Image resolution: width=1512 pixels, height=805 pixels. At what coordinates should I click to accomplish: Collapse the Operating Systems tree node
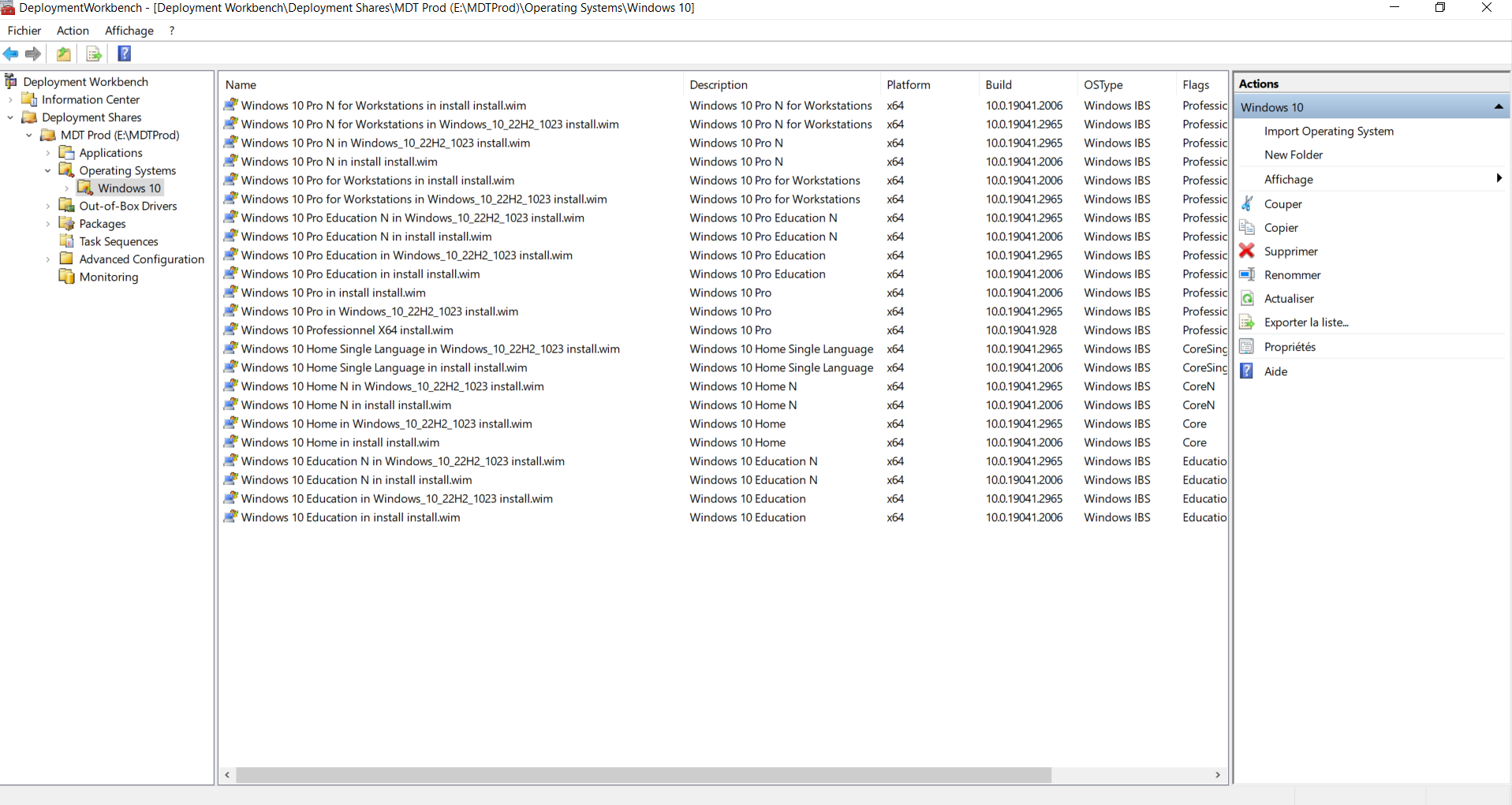[48, 170]
